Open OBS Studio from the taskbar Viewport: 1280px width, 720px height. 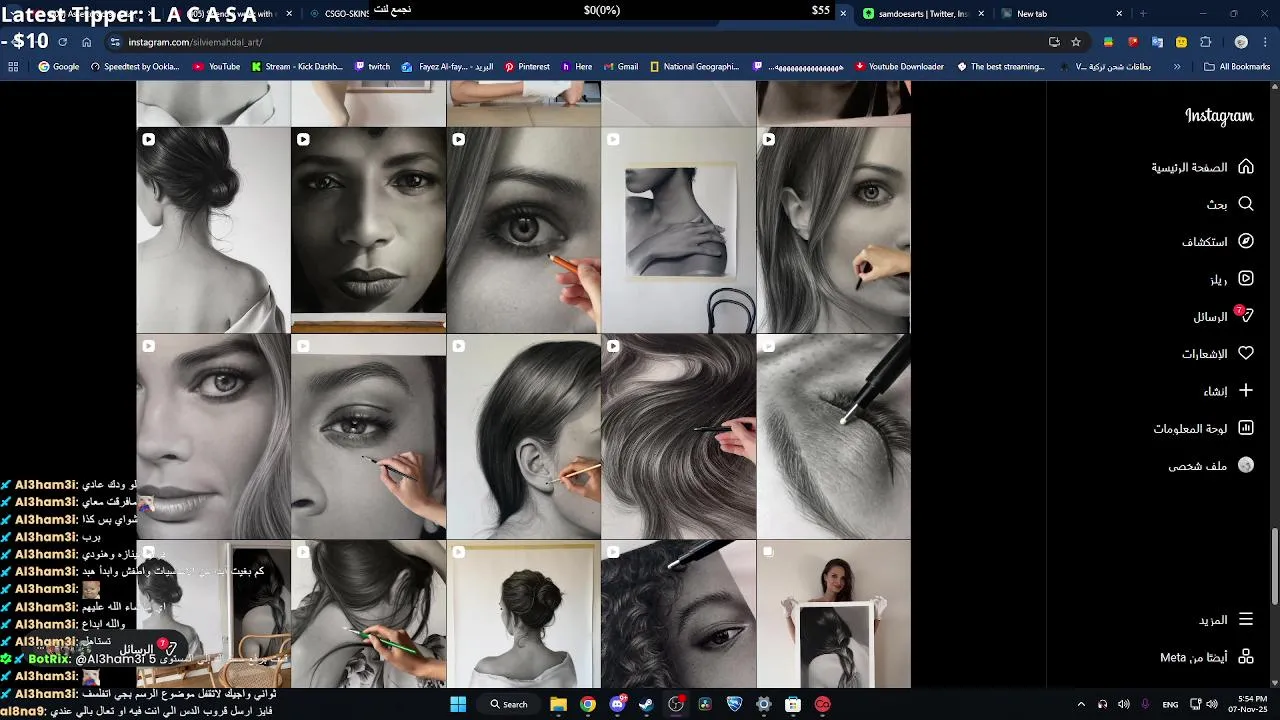(676, 704)
